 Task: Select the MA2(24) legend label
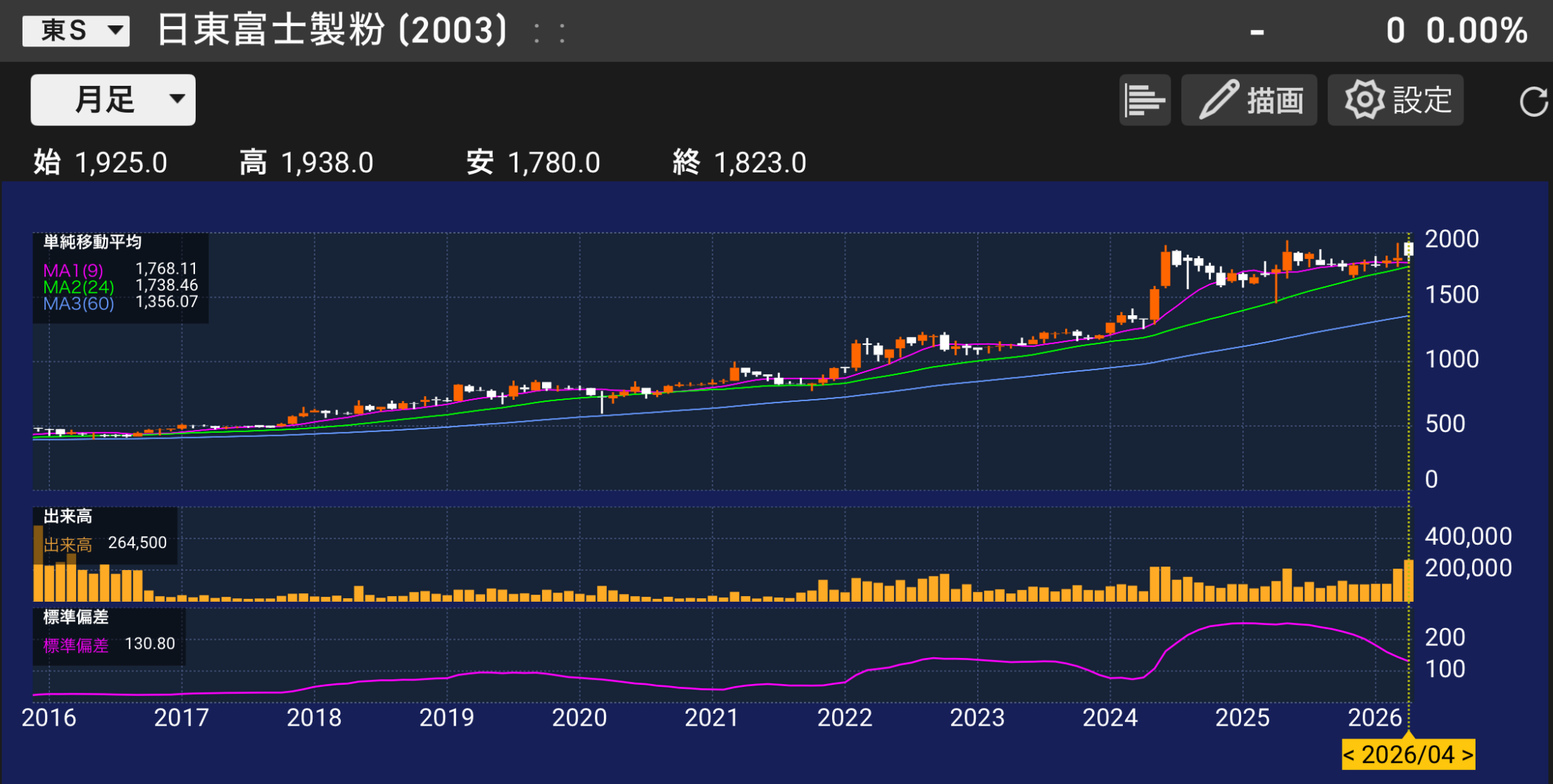(x=78, y=286)
